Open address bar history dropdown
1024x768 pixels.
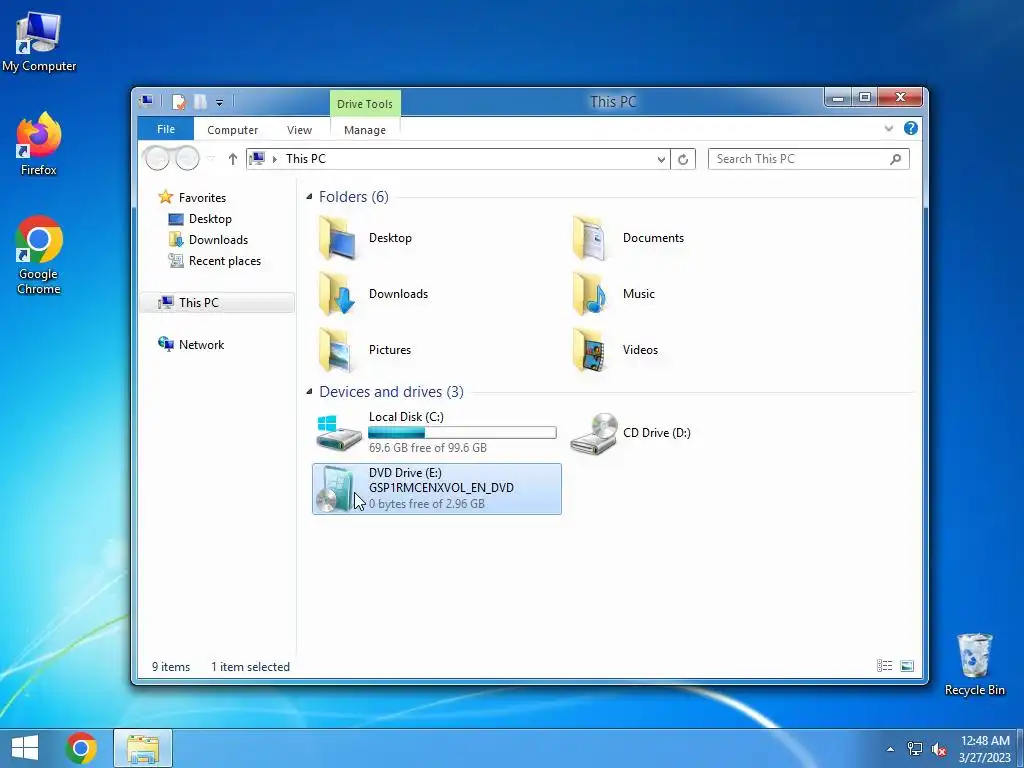(661, 159)
